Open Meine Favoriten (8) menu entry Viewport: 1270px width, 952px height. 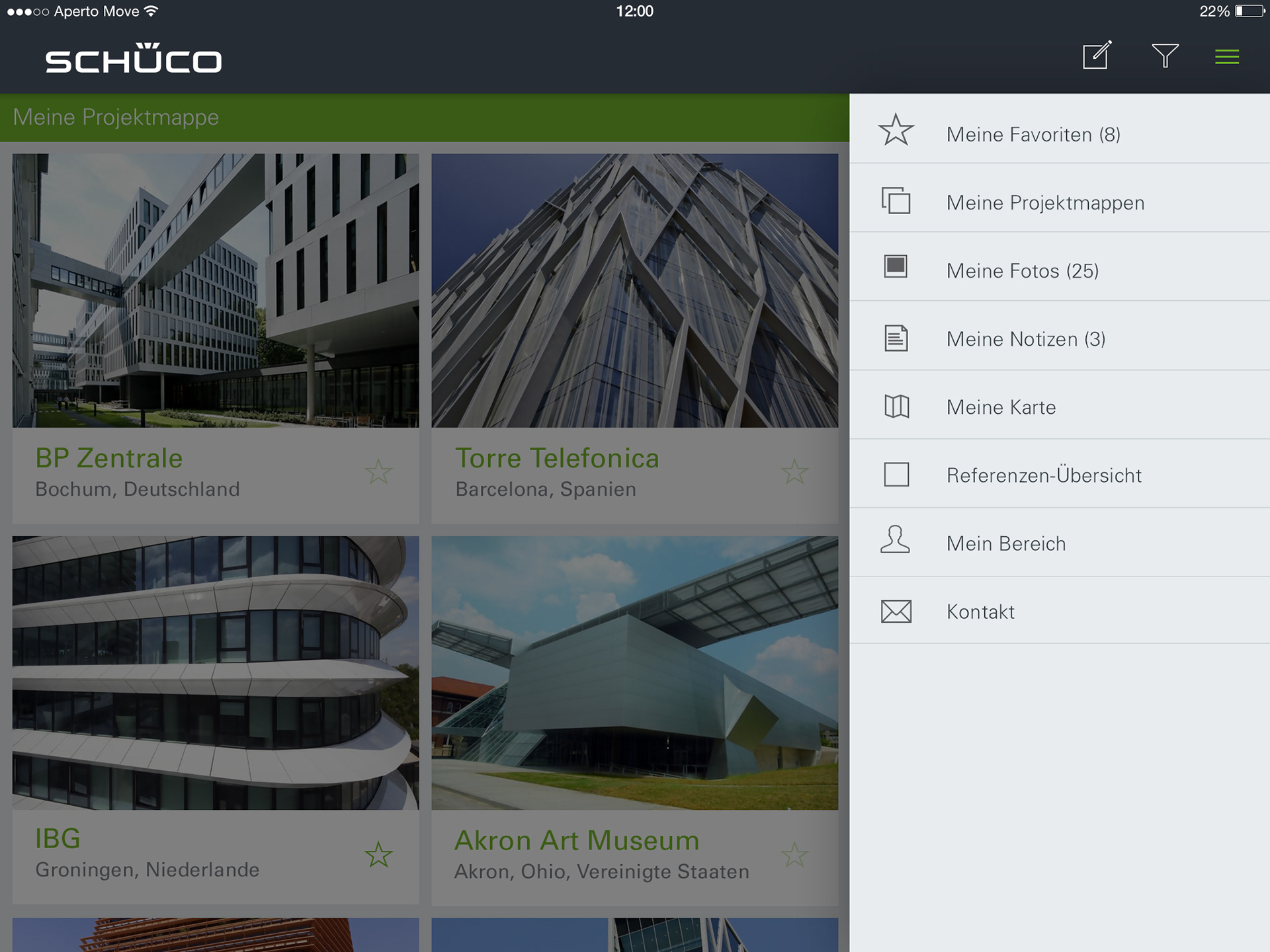[1060, 130]
